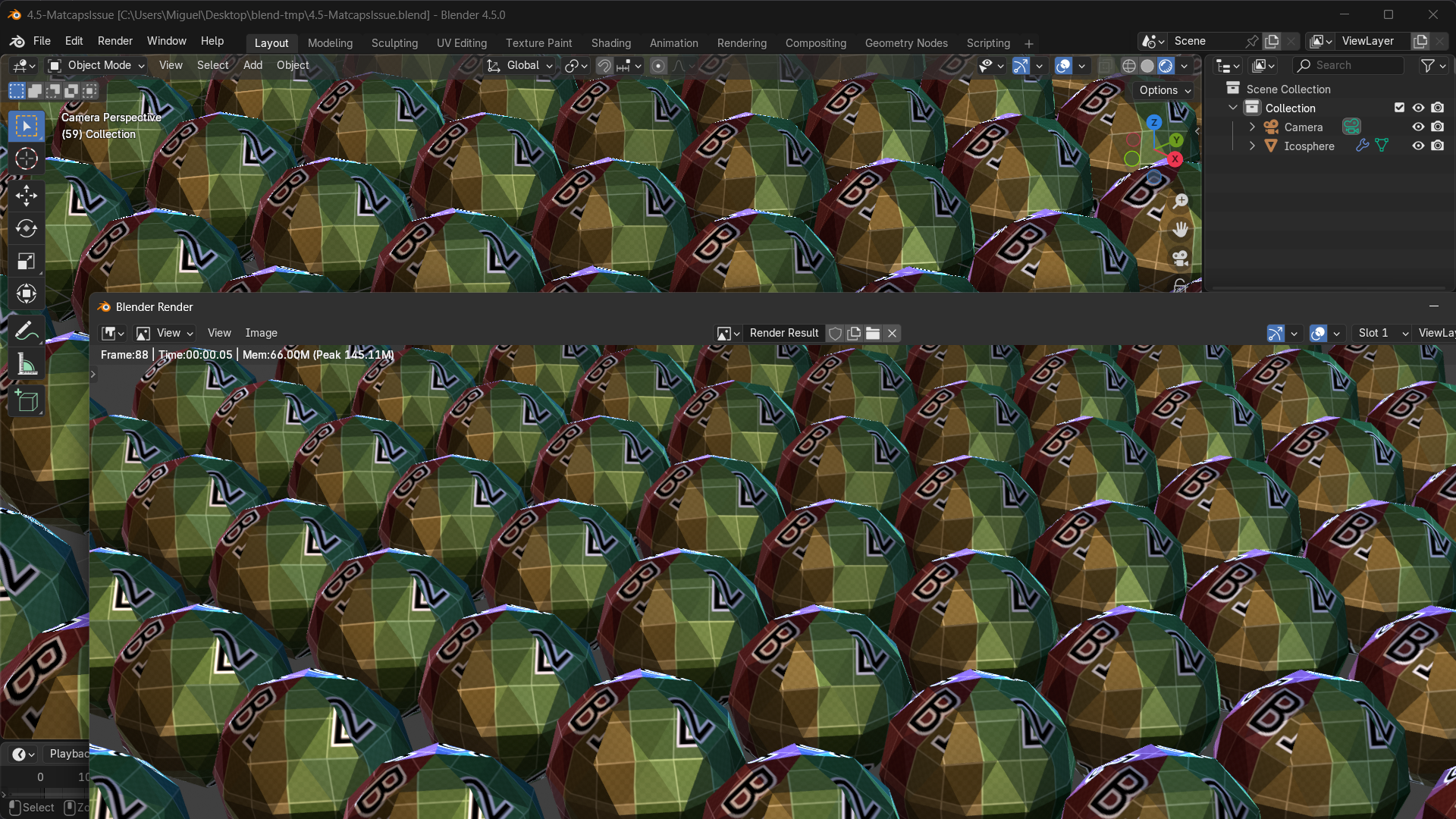1456x819 pixels.
Task: Click the outliner Search field
Action: (x=1348, y=66)
